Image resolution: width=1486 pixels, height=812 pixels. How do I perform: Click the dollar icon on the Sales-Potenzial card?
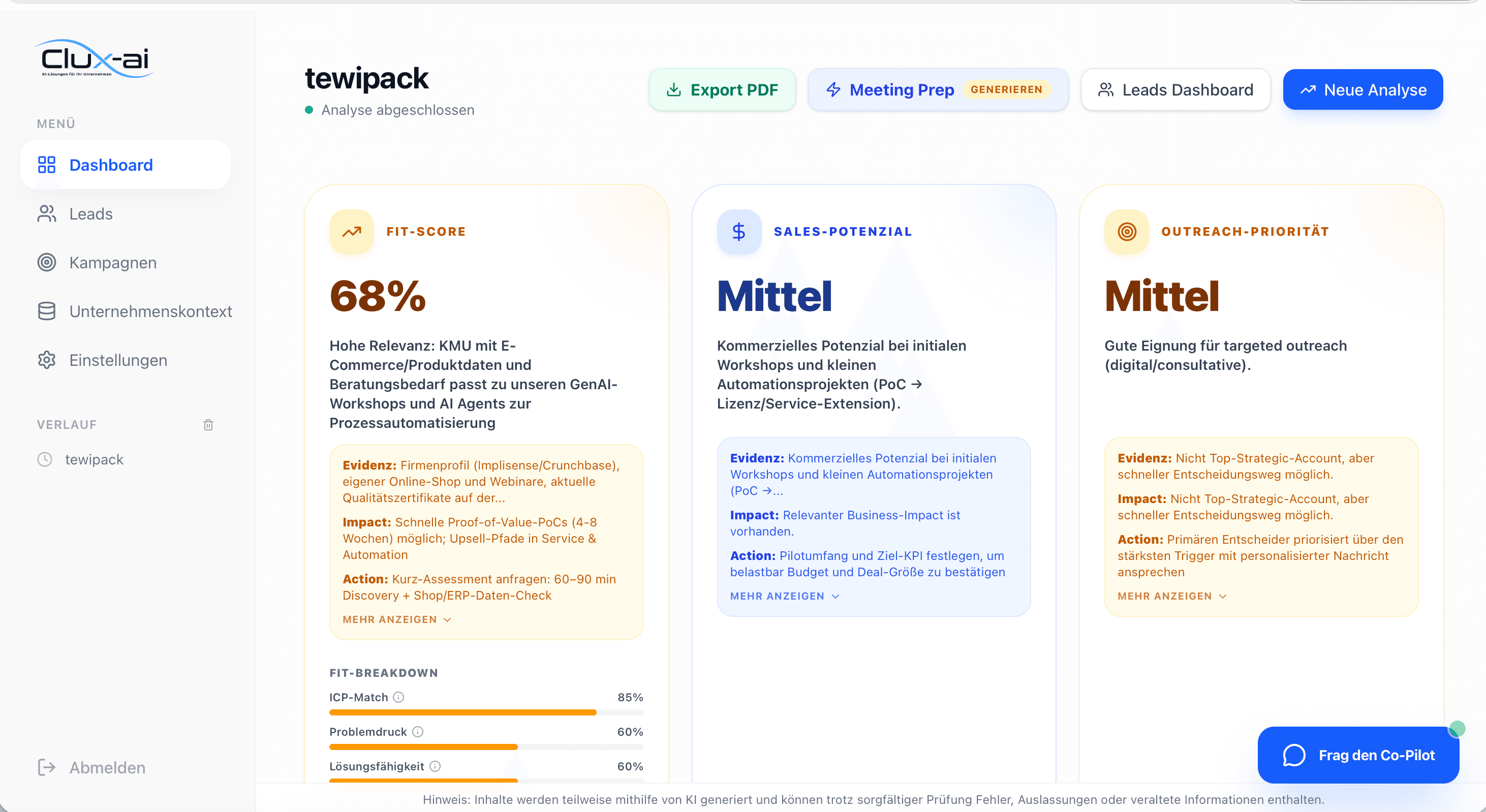[738, 232]
